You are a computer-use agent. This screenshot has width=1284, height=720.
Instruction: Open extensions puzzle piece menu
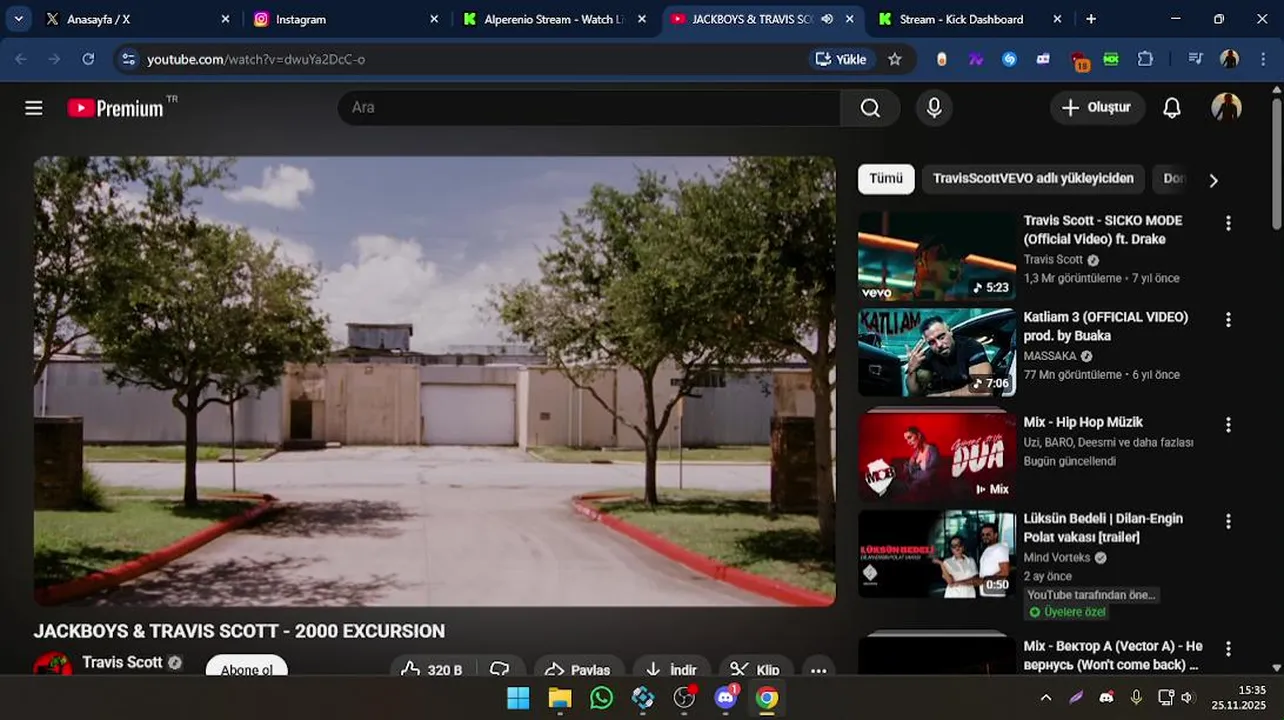click(x=1145, y=59)
